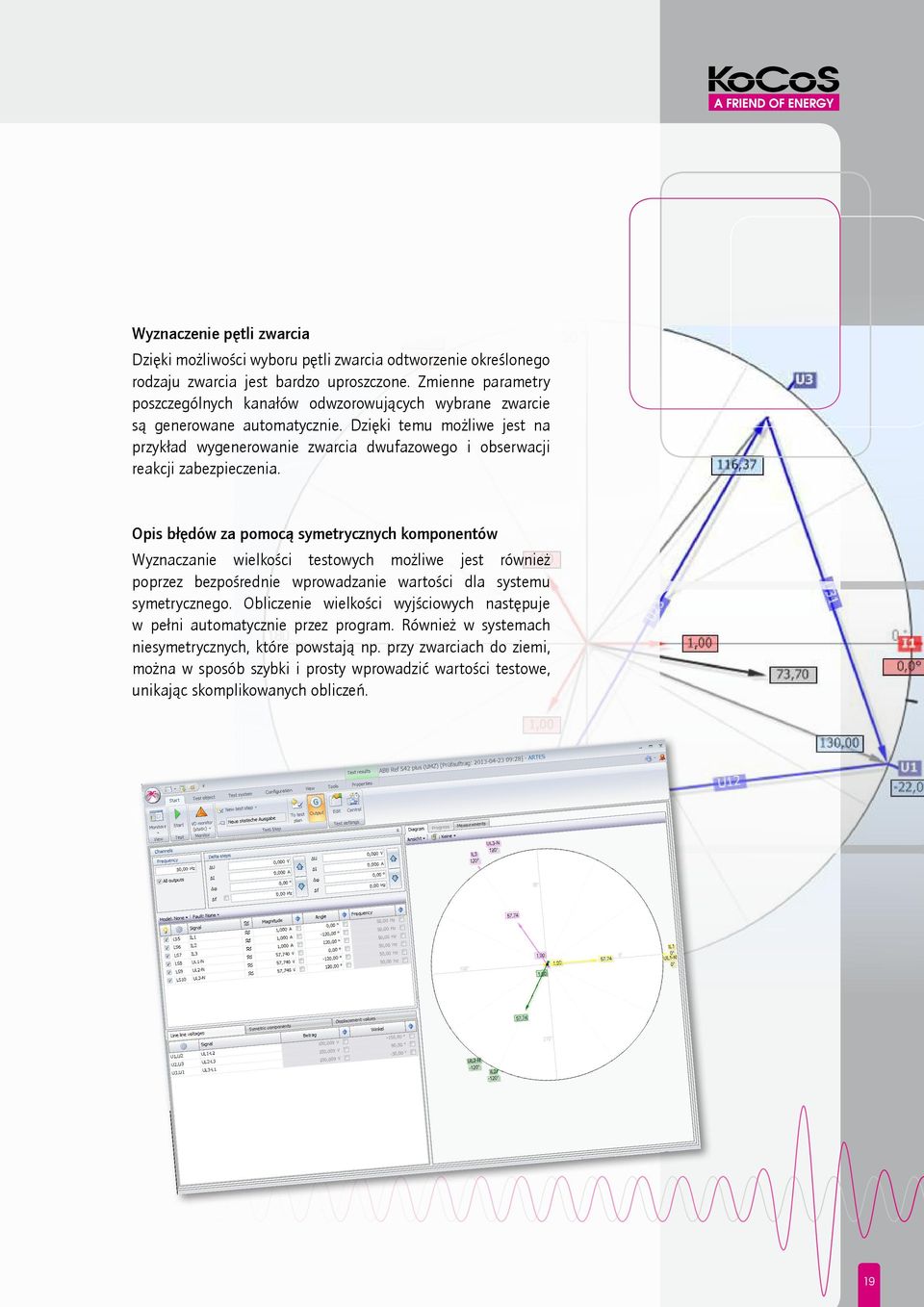
Task: Expand the I/O monitor (static) dropdown
Action: tap(202, 829)
